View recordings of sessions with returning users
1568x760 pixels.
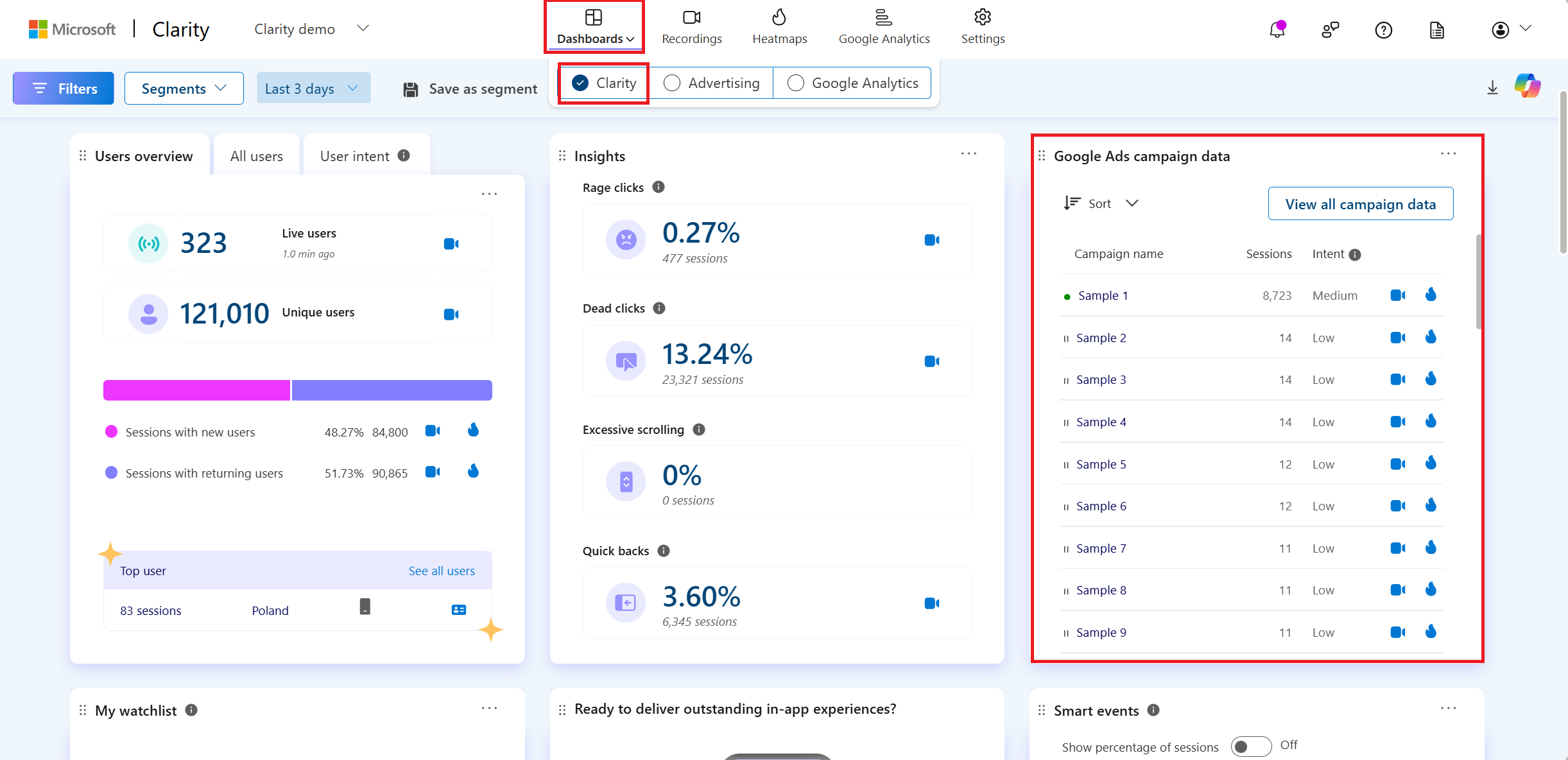coord(433,472)
